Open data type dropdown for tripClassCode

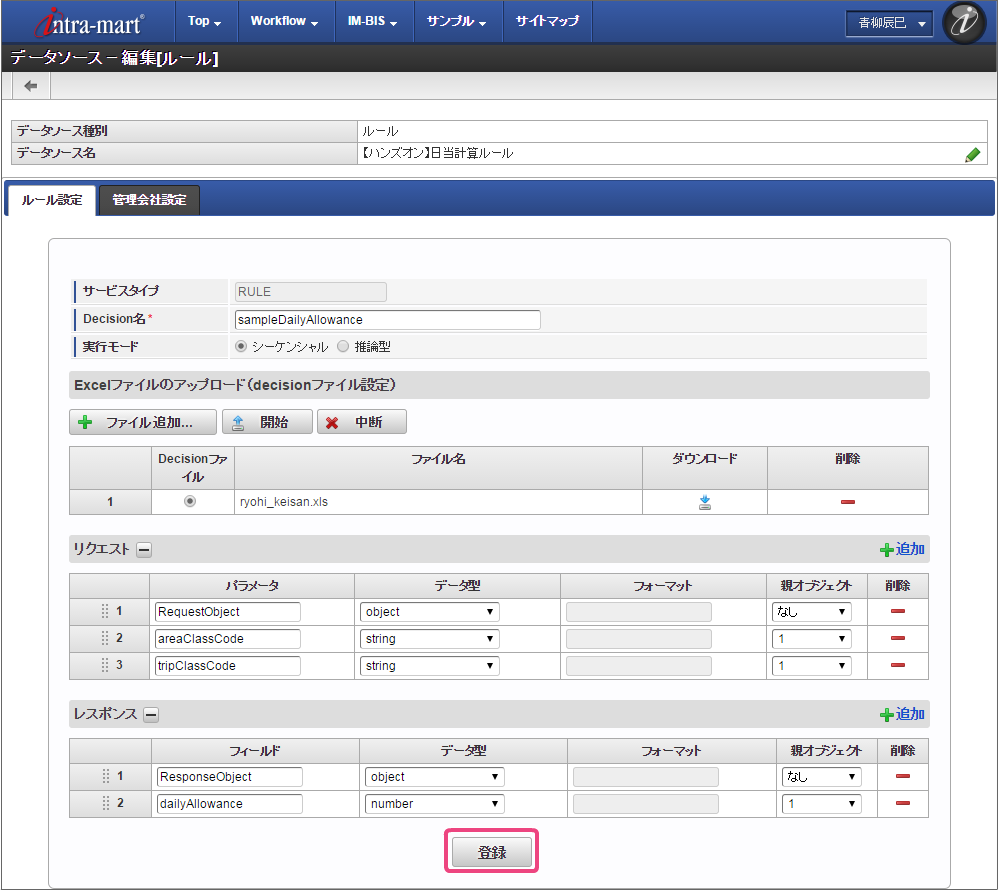click(x=429, y=665)
